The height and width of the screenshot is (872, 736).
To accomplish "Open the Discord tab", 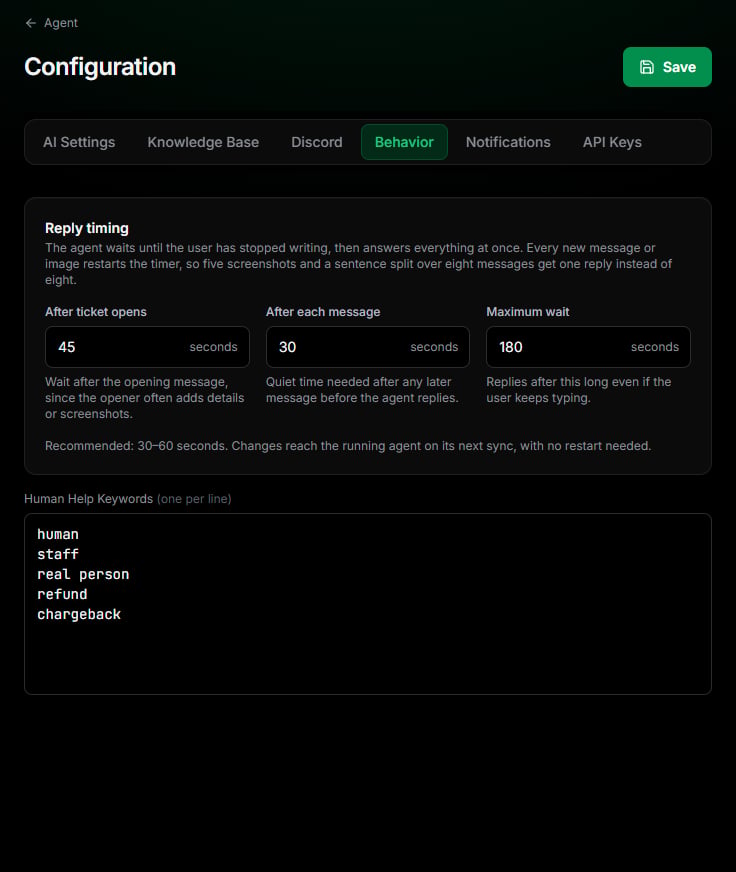I will tap(317, 142).
